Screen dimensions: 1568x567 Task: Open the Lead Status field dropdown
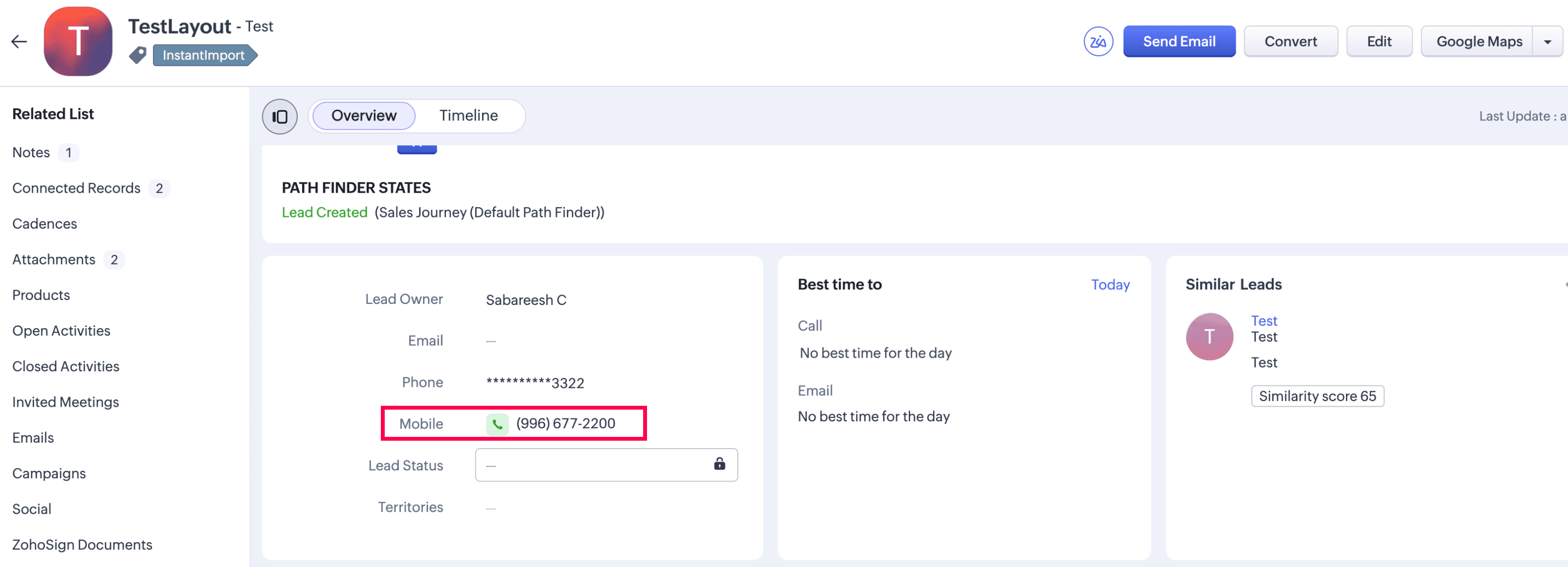(597, 466)
